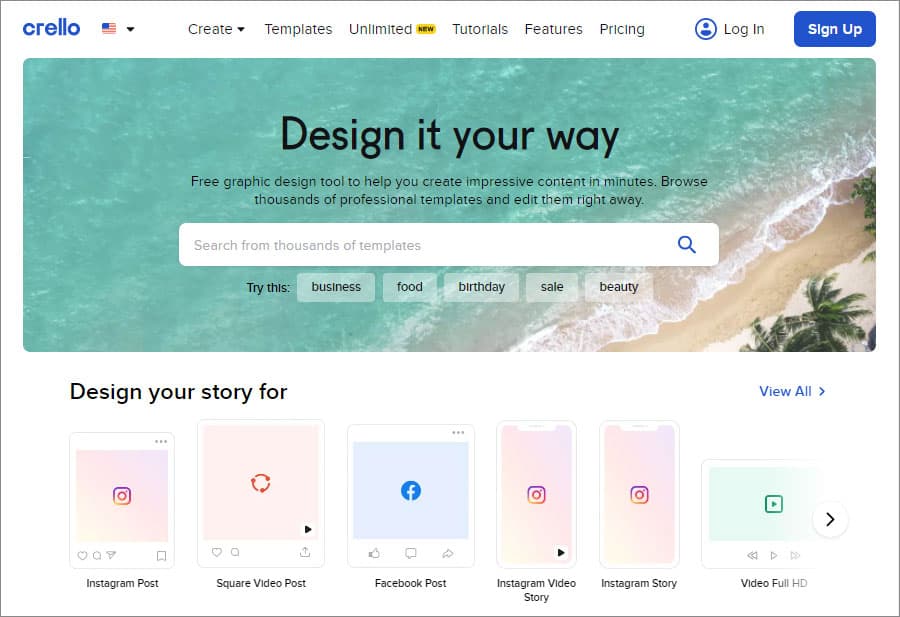The height and width of the screenshot is (617, 900).
Task: Click the comment bubble on Facebook Post card
Action: coord(410,553)
